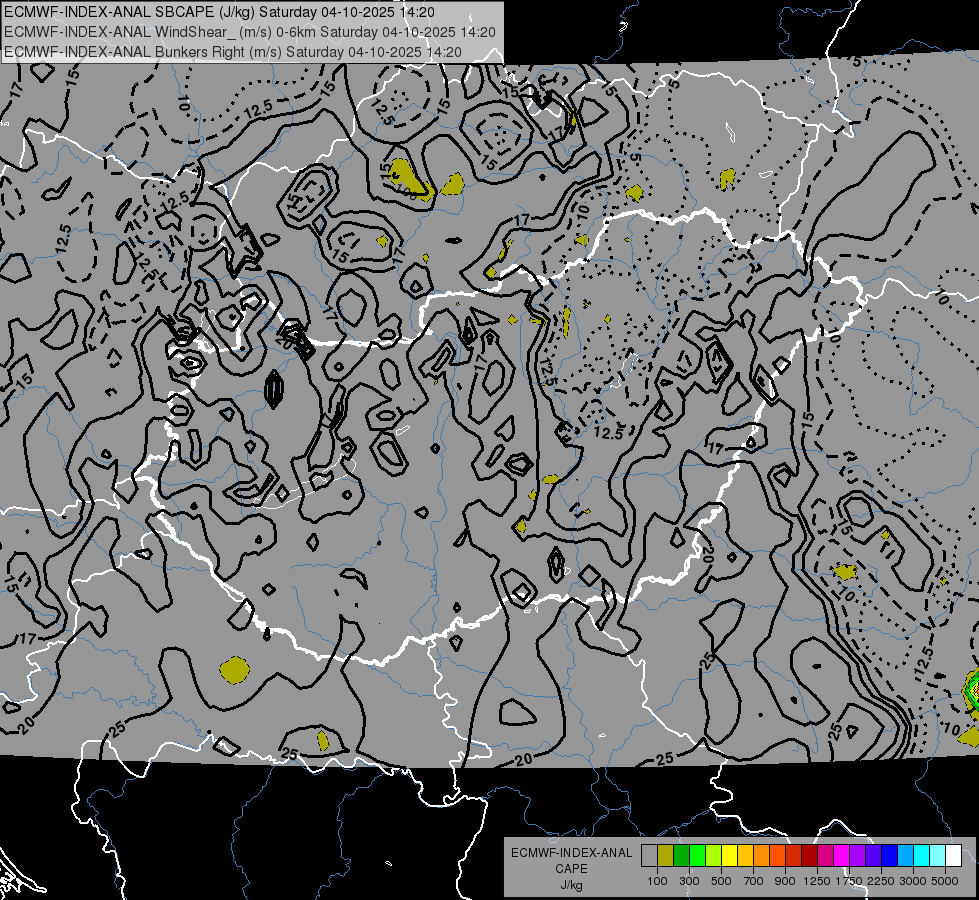Select the orange 700 J/kg swatch

click(x=761, y=855)
